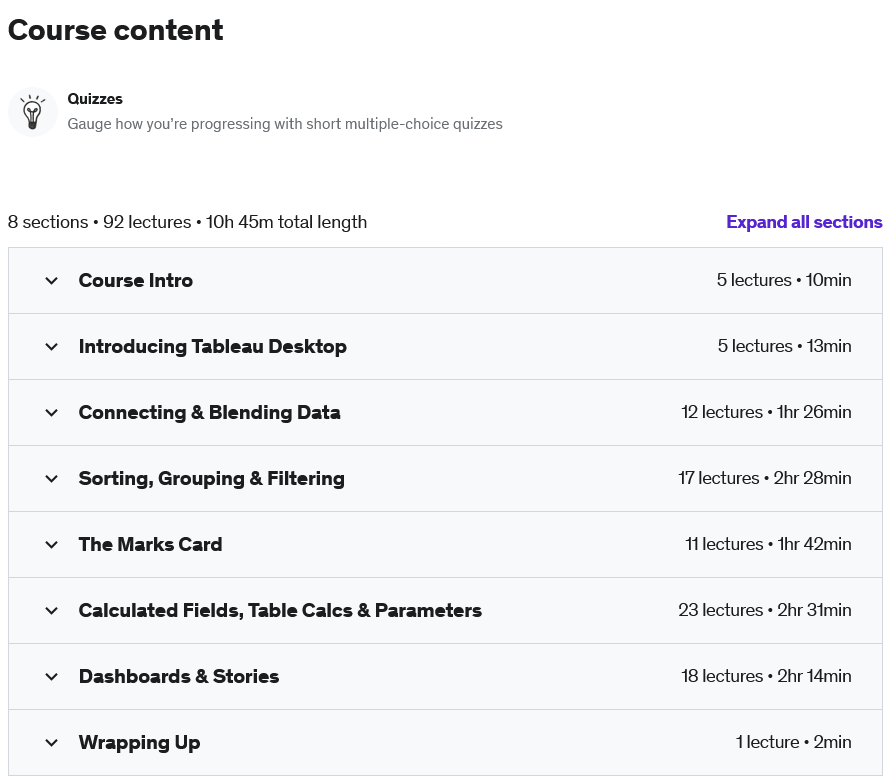This screenshot has height=782, width=887.
Task: Click the Quizzes heading text
Action: click(95, 99)
